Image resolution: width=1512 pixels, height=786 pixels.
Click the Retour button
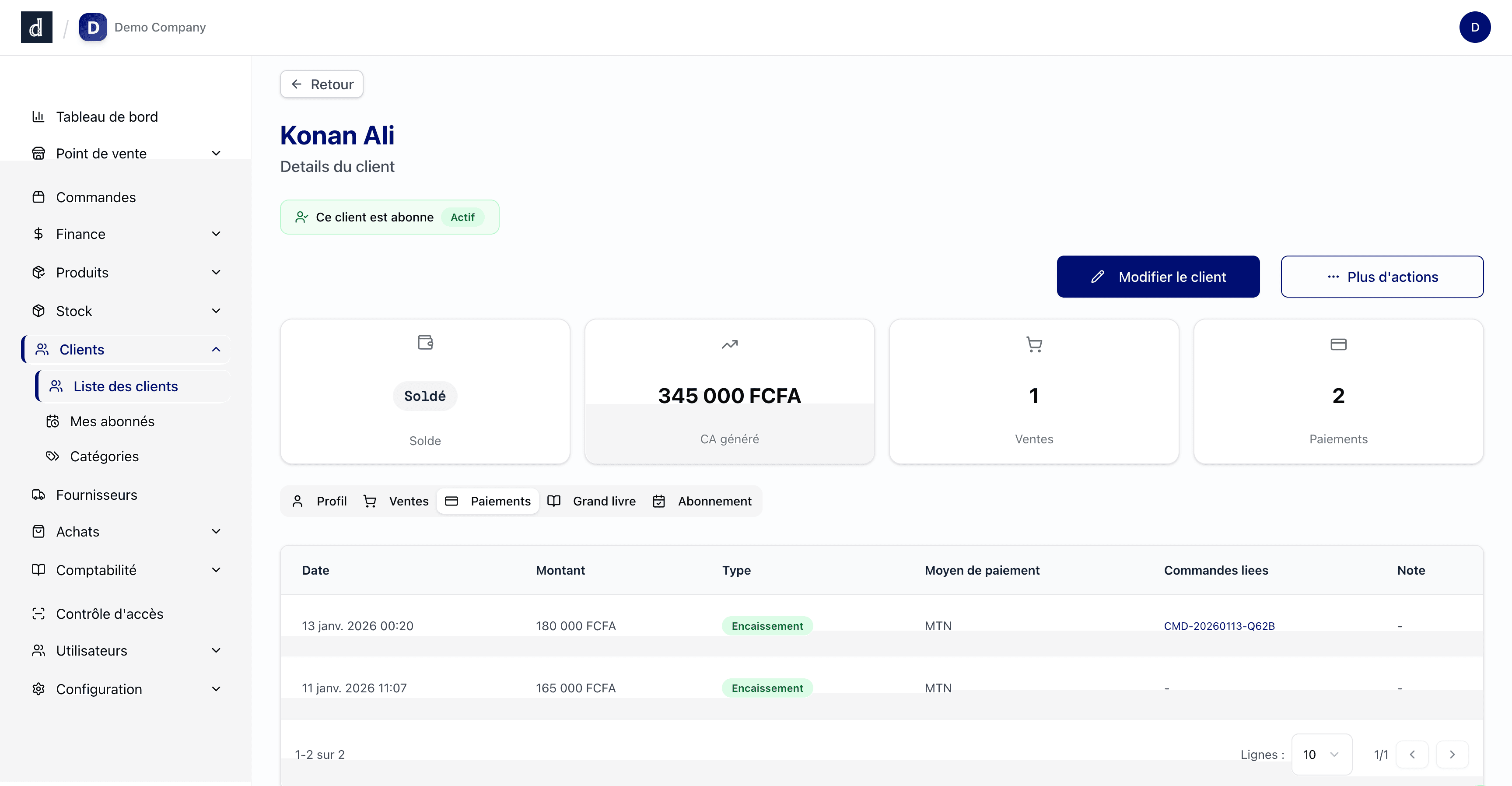pos(321,84)
